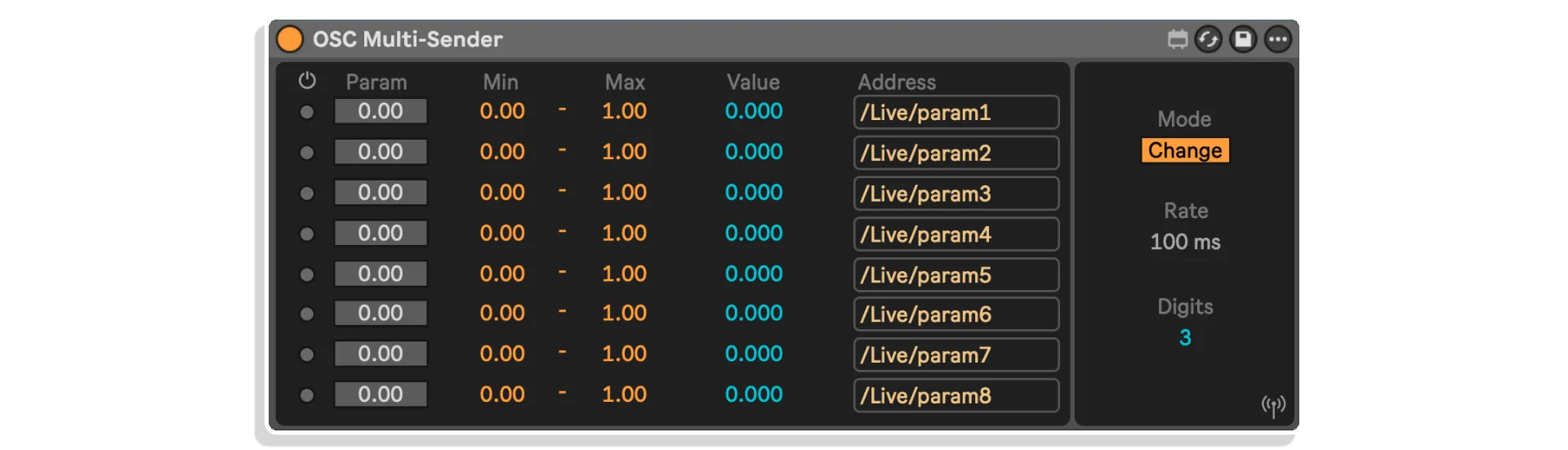
Task: Click Max value 1.00 in /Live/param6 row
Action: (624, 314)
